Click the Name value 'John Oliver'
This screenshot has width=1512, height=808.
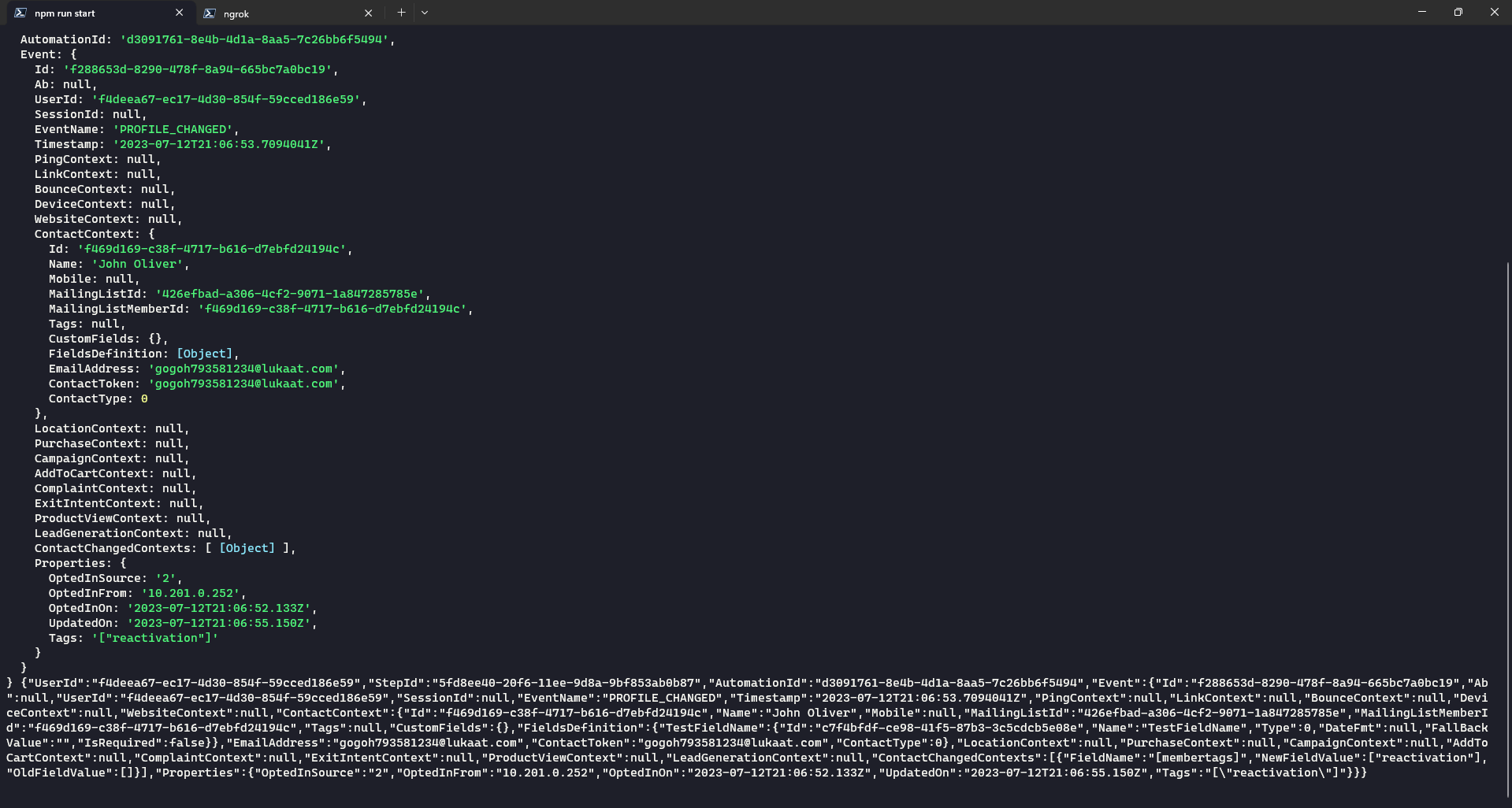click(137, 264)
